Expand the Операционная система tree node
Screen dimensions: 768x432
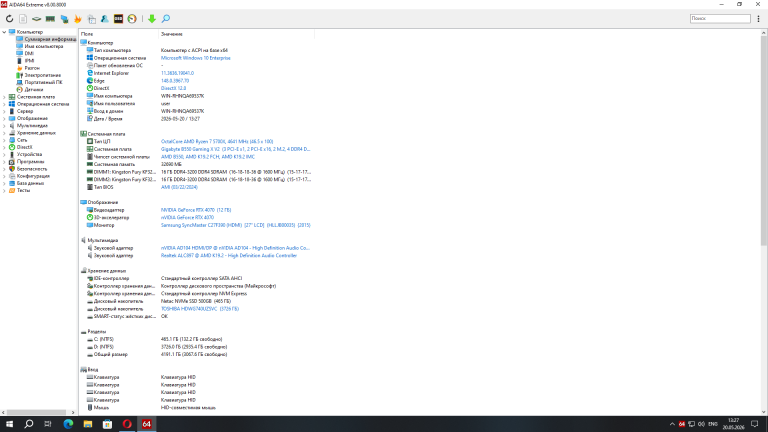[x=4, y=104]
